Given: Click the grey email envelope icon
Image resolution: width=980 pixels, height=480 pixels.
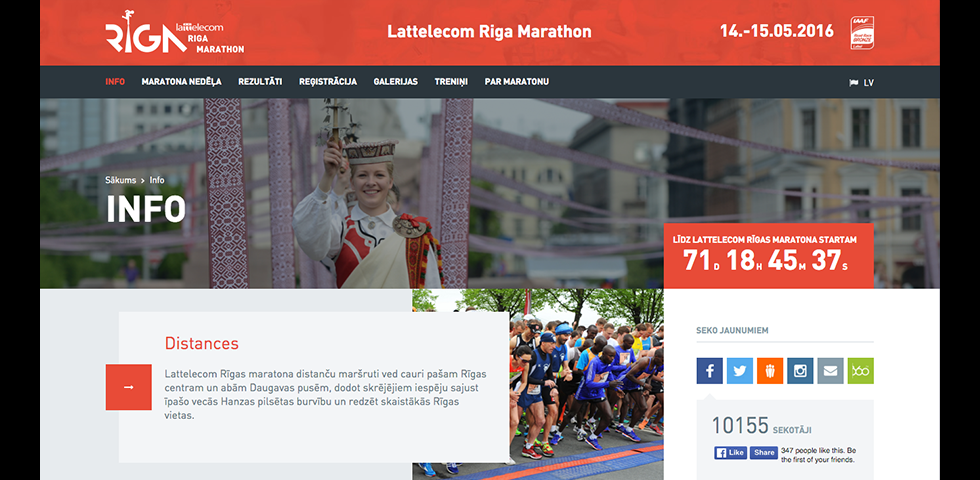Looking at the screenshot, I should (x=830, y=371).
